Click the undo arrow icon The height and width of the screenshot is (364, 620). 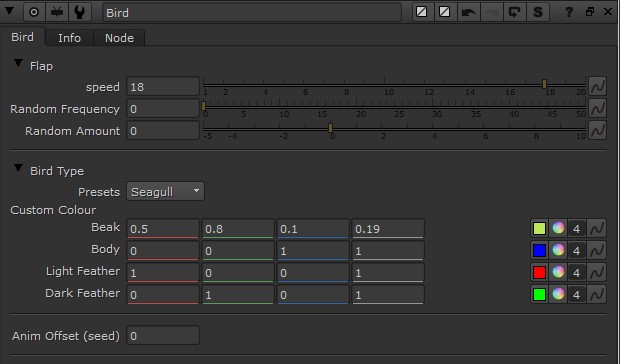pos(468,12)
